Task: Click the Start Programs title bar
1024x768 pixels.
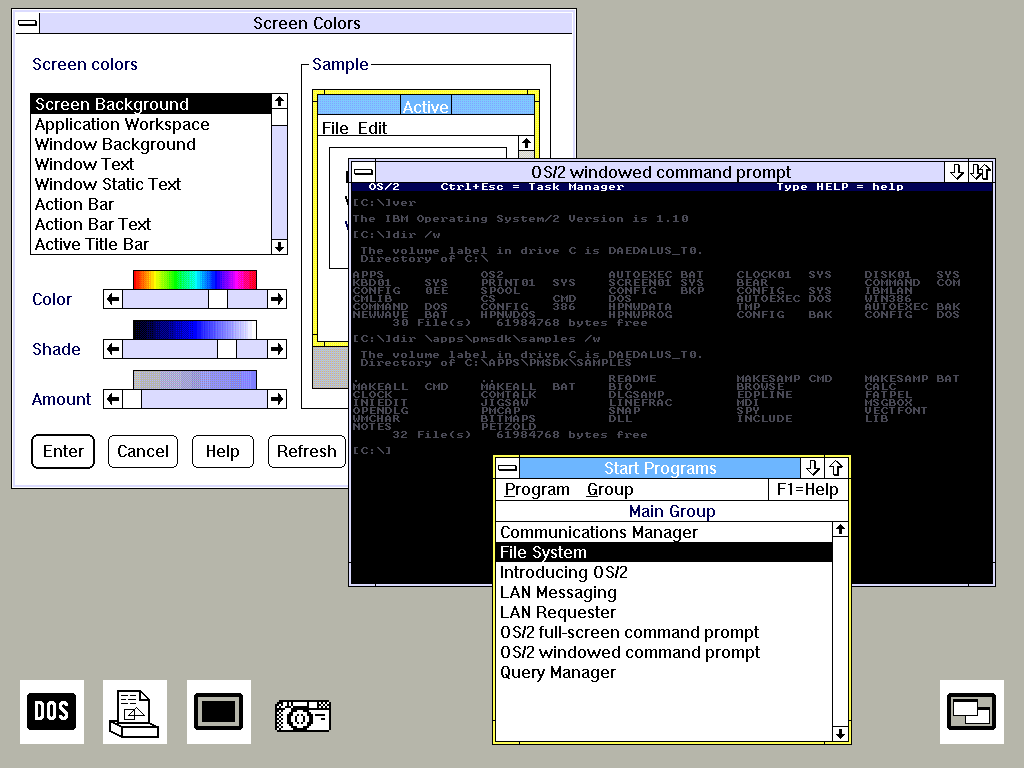Action: (660, 468)
